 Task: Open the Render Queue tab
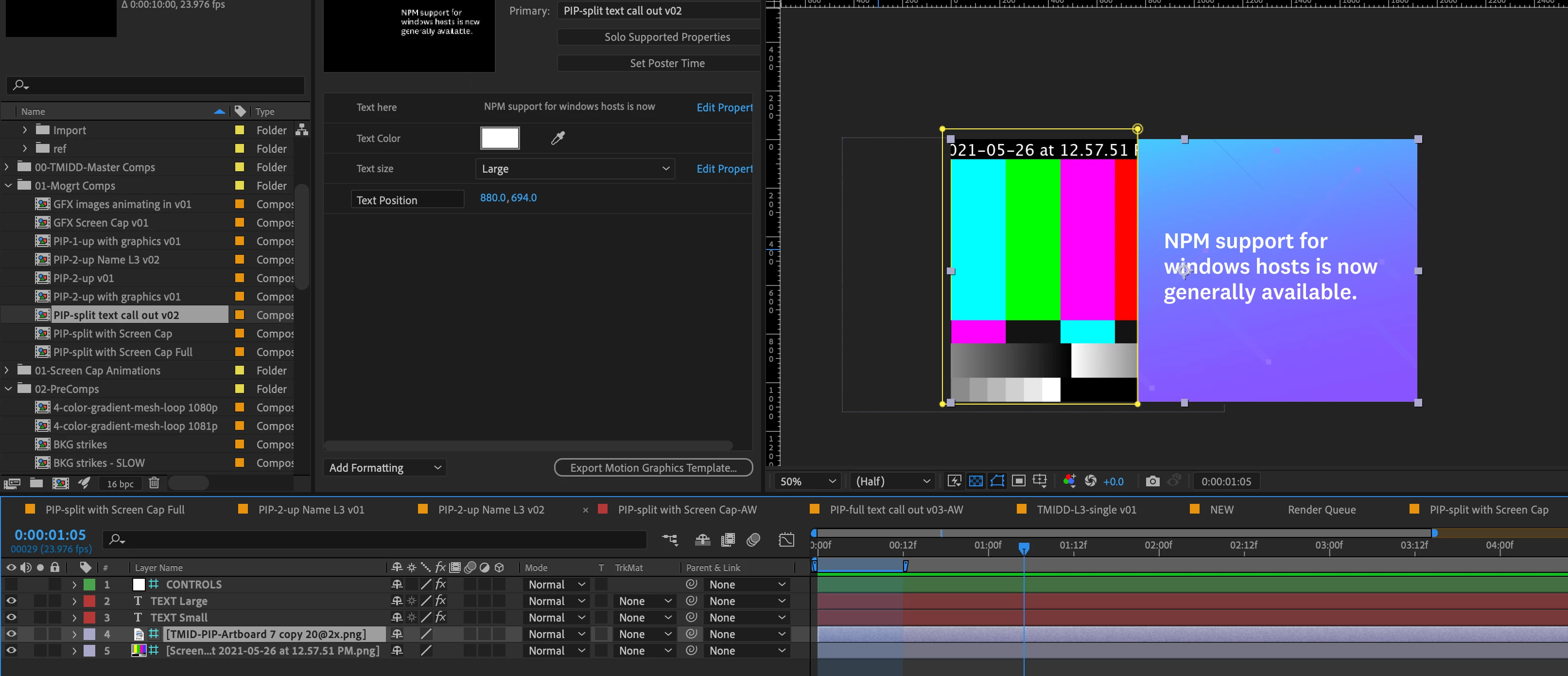click(x=1321, y=510)
